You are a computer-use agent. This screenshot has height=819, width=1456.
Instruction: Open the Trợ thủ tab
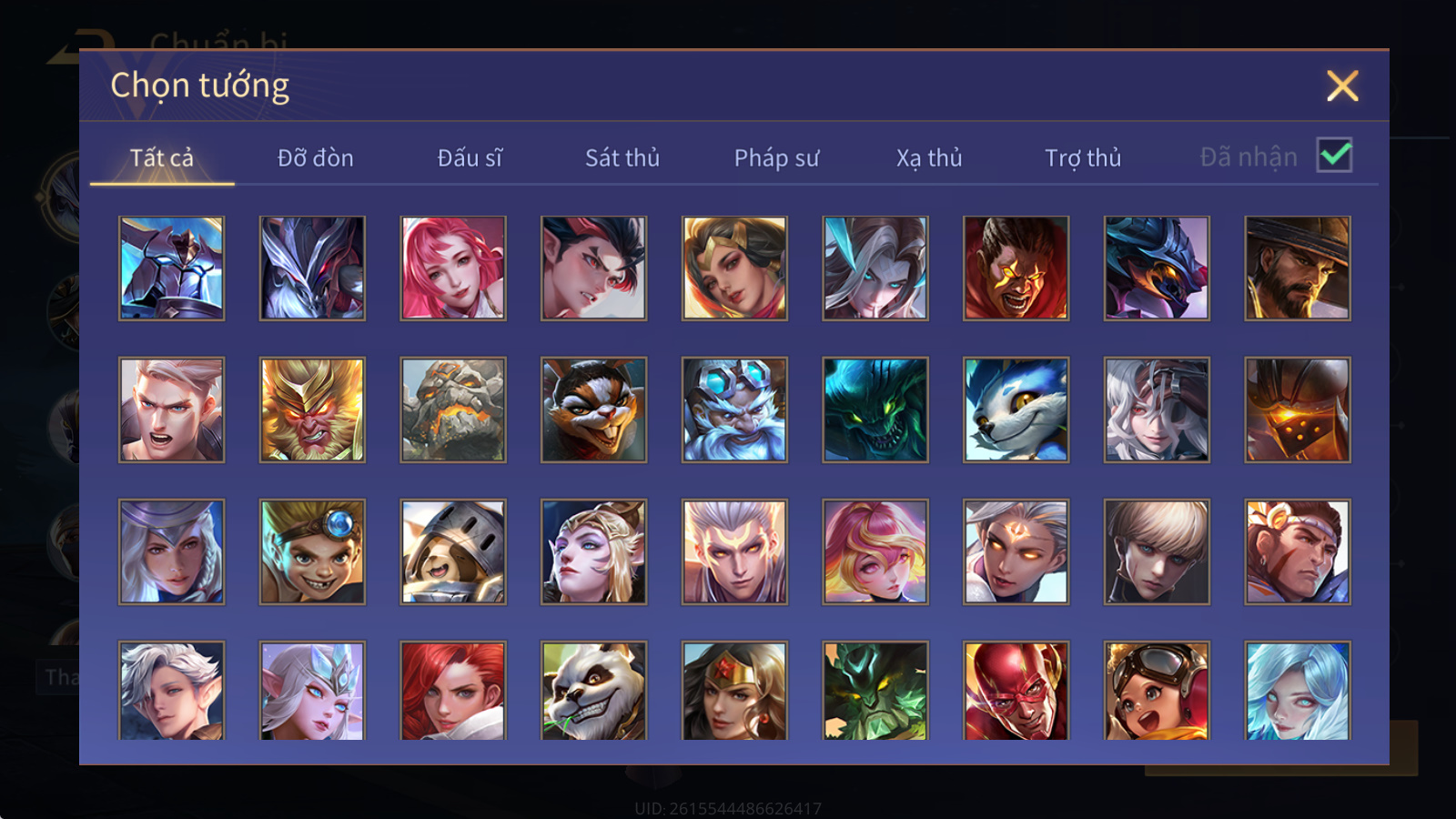pos(1083,157)
